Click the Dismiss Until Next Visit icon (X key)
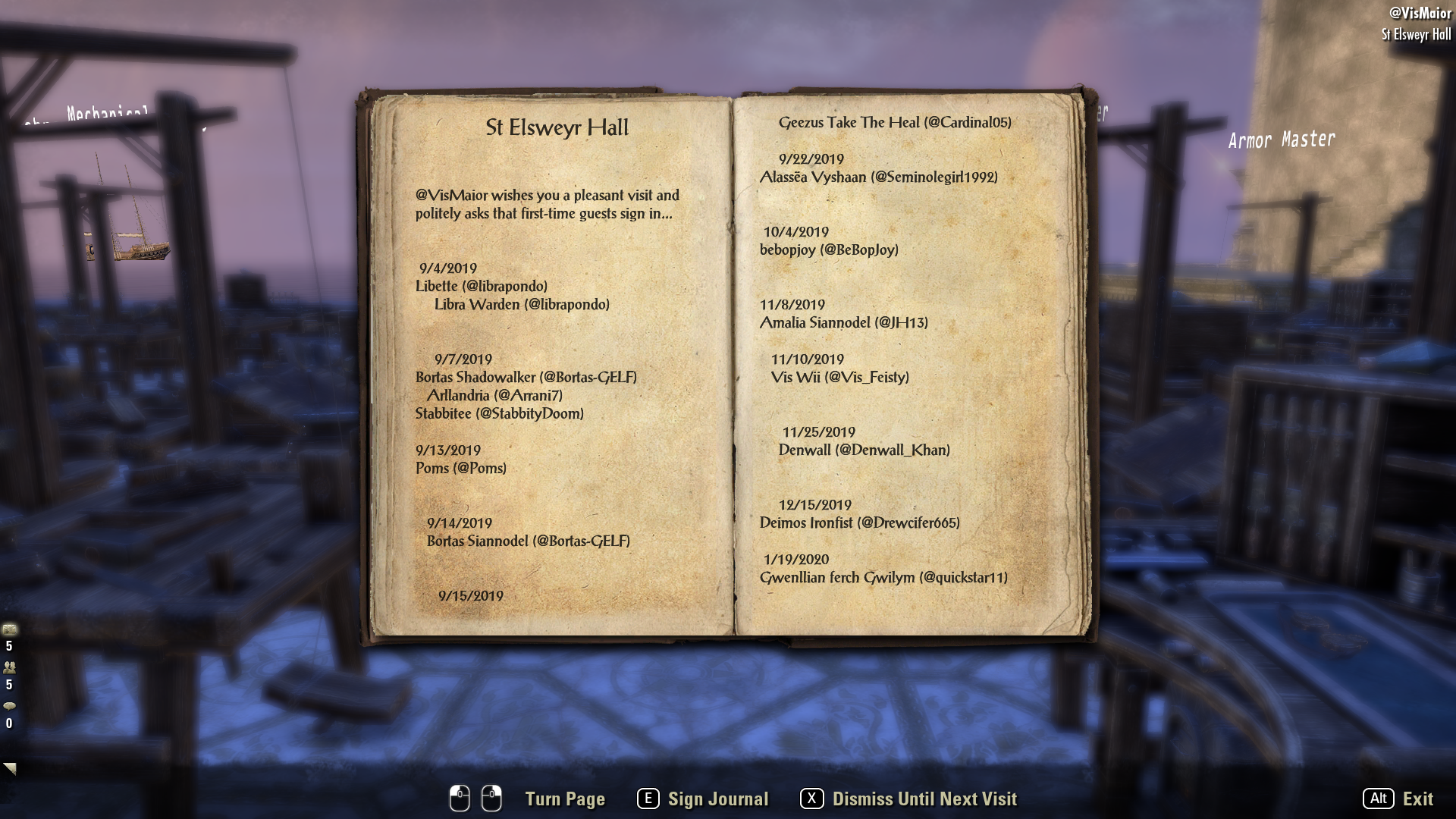Viewport: 1456px width, 819px height. (810, 797)
